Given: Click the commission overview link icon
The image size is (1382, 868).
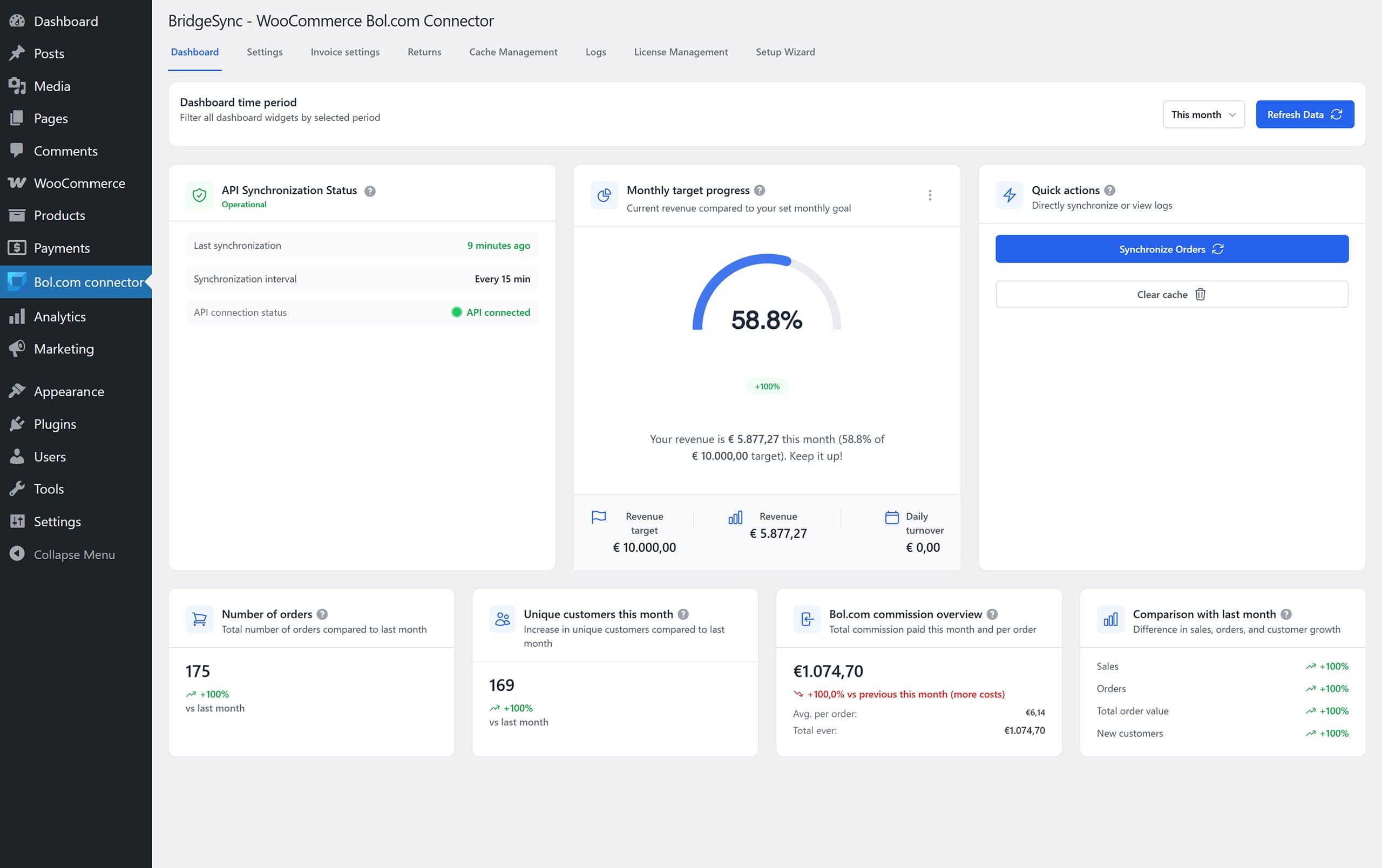Looking at the screenshot, I should (807, 619).
